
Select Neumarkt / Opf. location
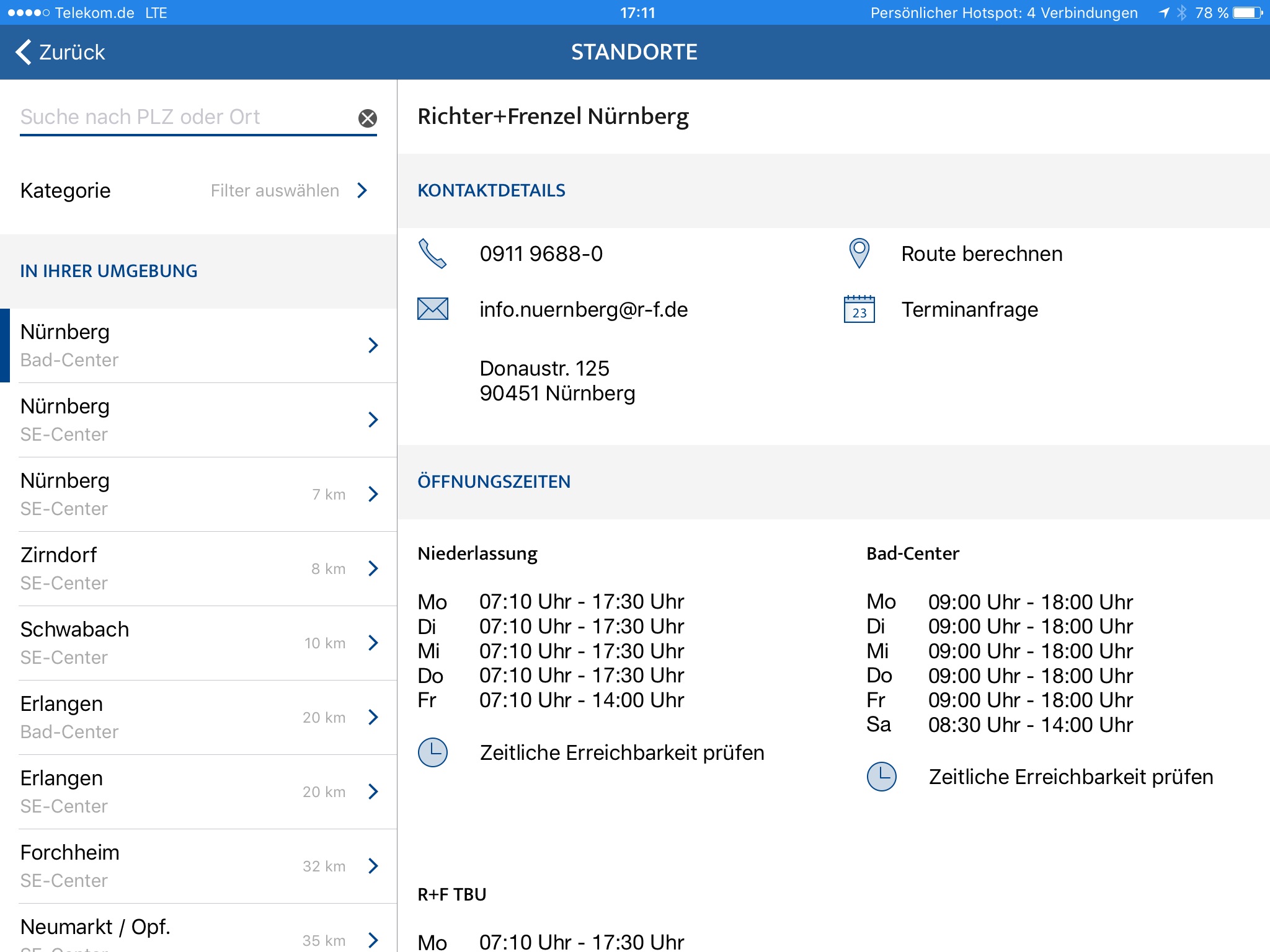click(198, 928)
